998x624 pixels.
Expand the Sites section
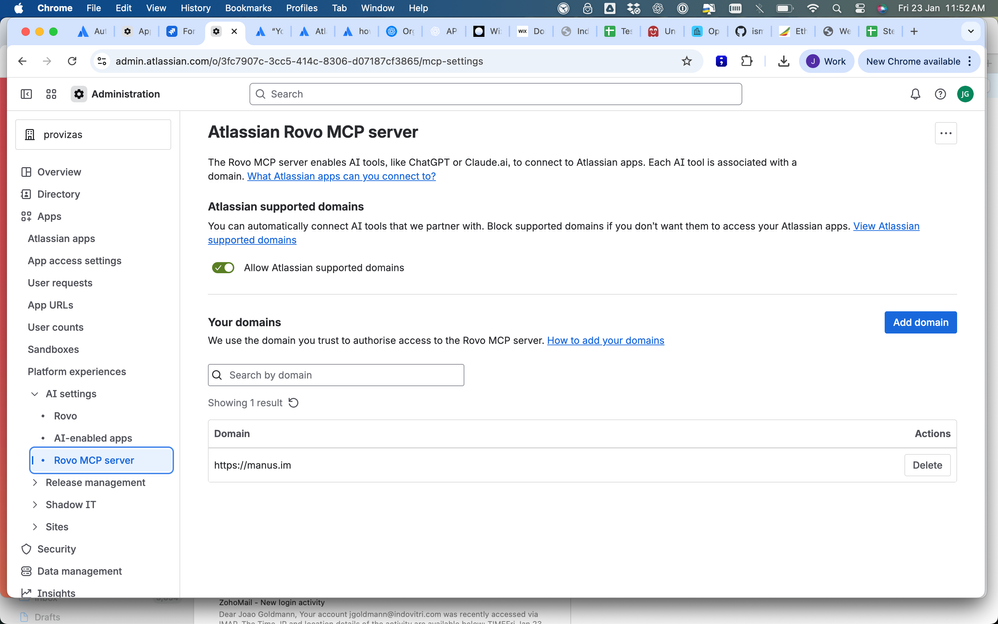pyautogui.click(x=34, y=527)
